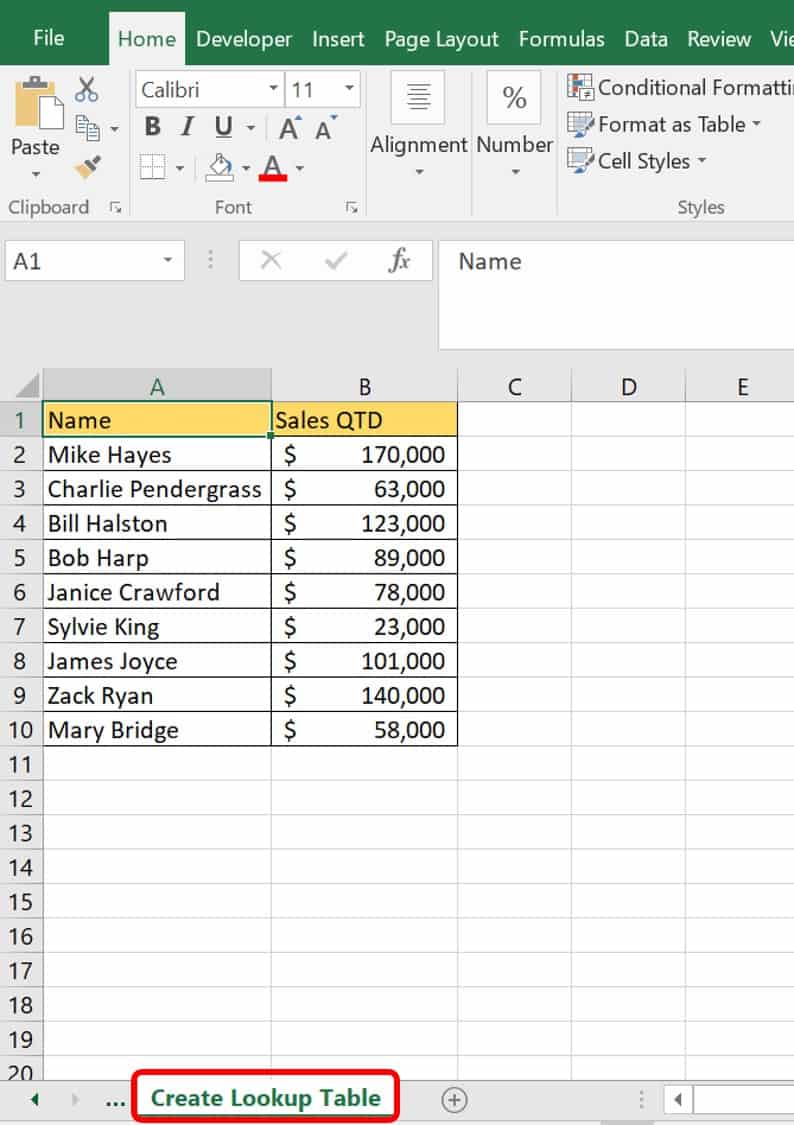Expand the Name Box dropdown arrow
The width and height of the screenshot is (794, 1125).
click(168, 260)
